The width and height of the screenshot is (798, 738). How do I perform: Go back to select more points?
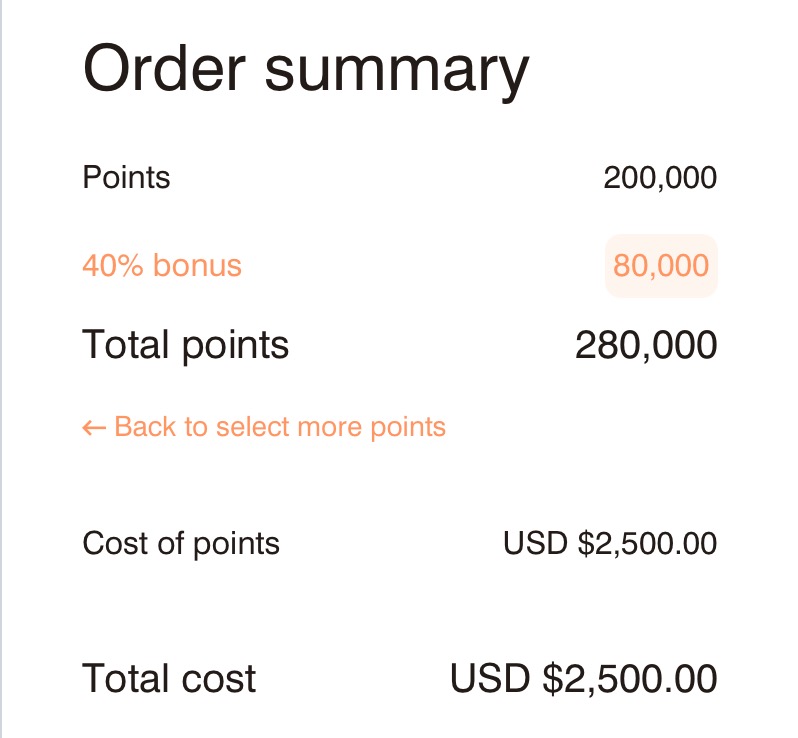[x=264, y=427]
